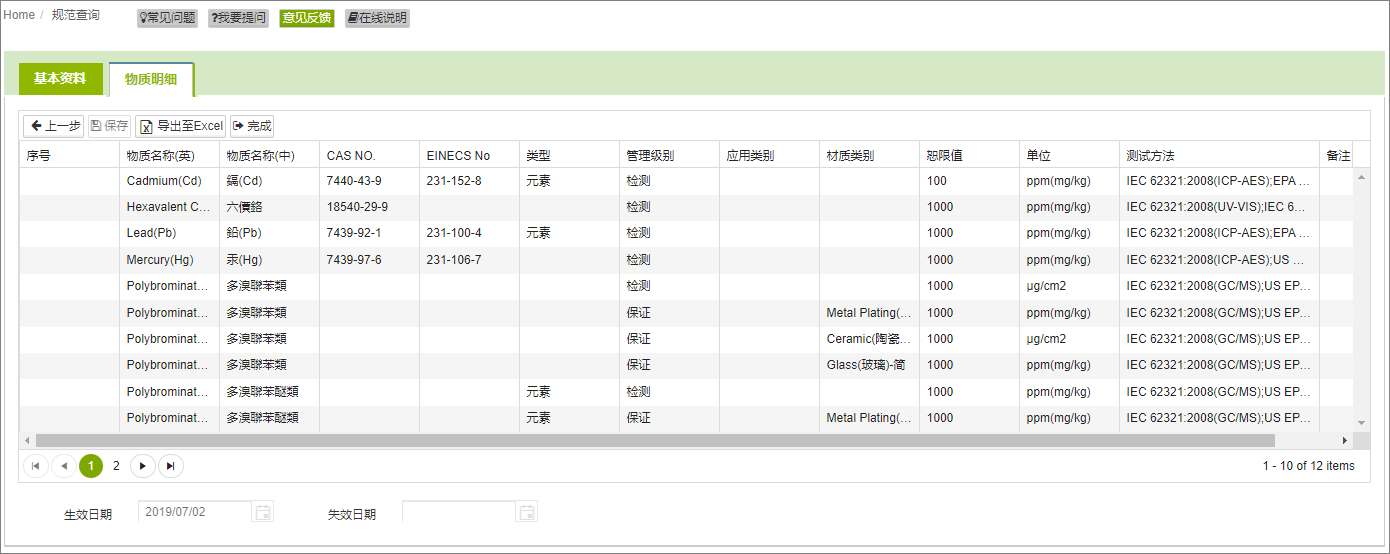Screen dimensions: 1390x554
Task: Click the 意见反馈 feedback button
Action: (x=306, y=18)
